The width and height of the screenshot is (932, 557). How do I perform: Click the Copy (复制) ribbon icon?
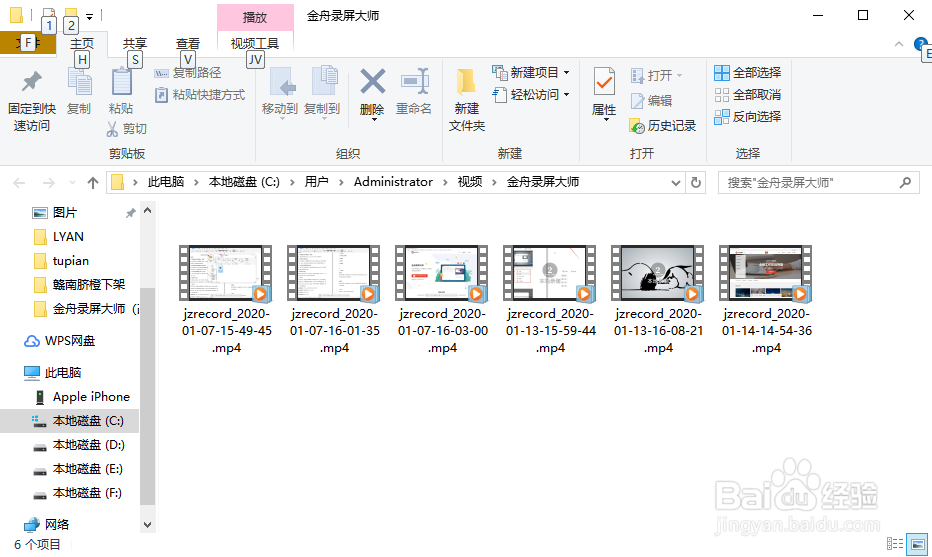point(79,81)
